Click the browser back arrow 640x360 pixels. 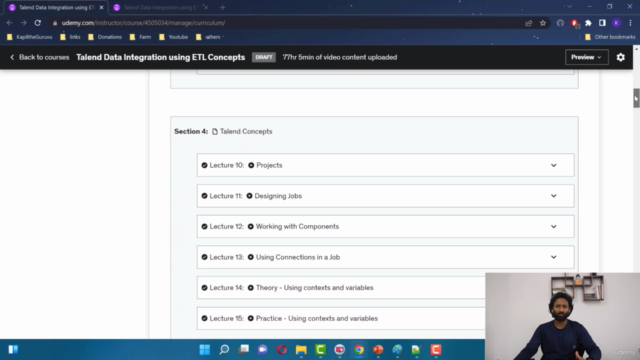[9, 23]
